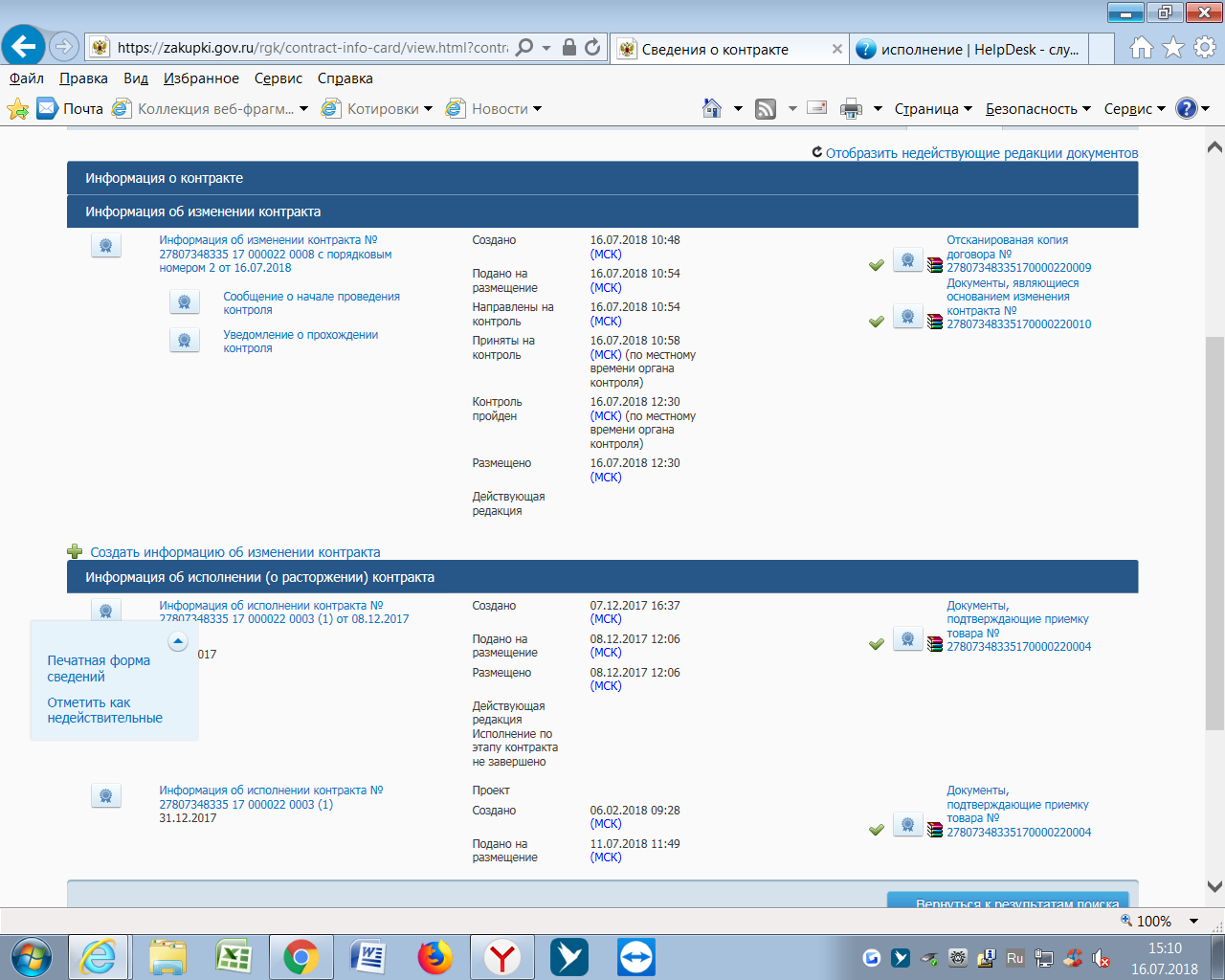Screen dimensions: 1225x980
Task: Click the page scrollbar up arrow
Action: pos(1214,147)
